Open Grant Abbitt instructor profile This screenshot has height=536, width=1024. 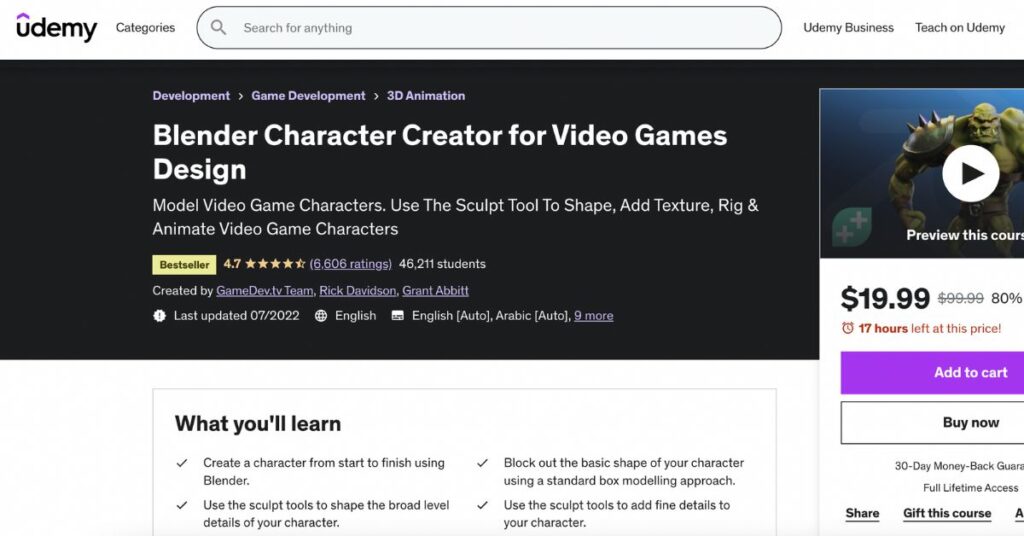435,291
